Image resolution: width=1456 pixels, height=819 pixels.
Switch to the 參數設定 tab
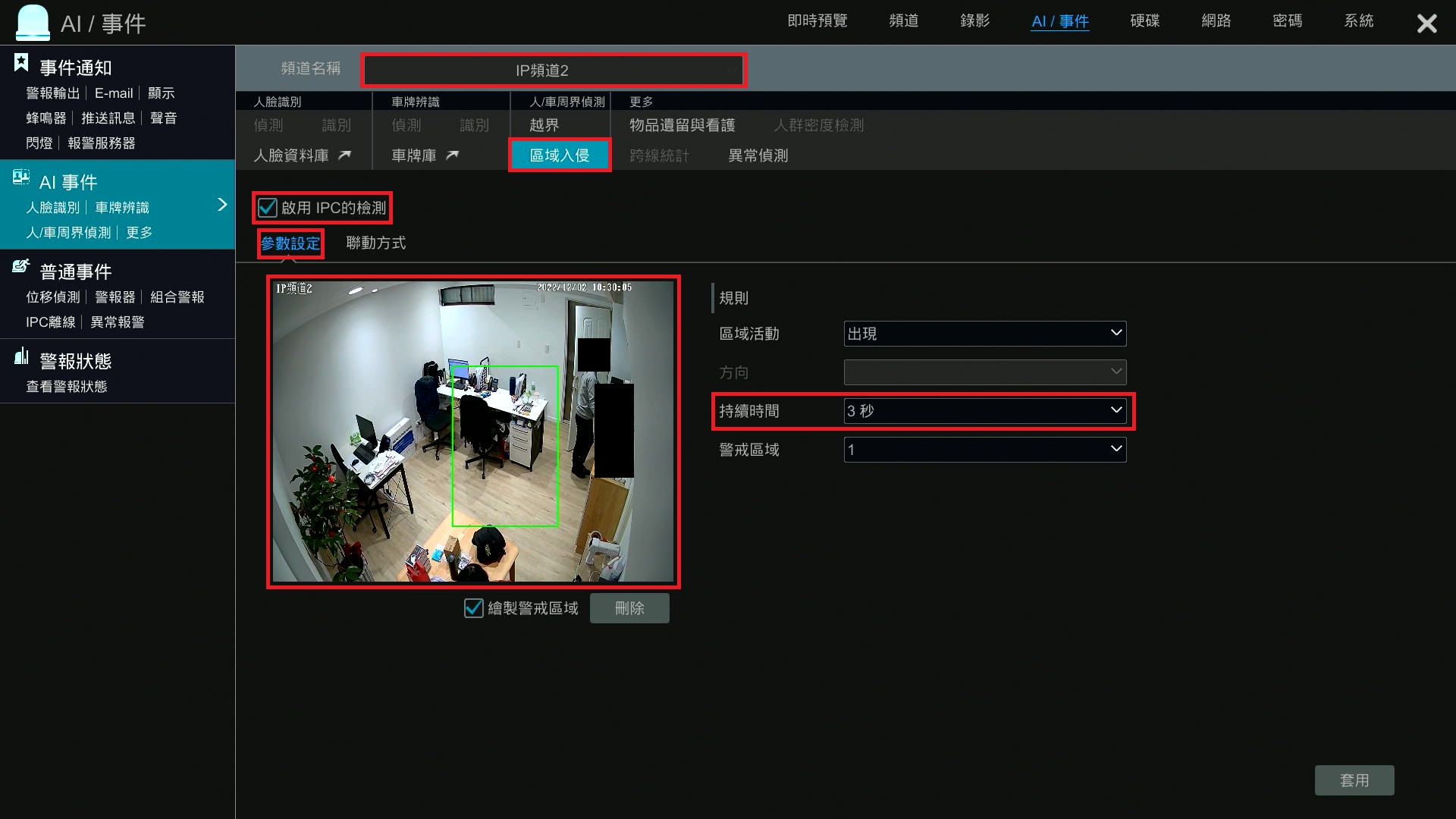290,243
